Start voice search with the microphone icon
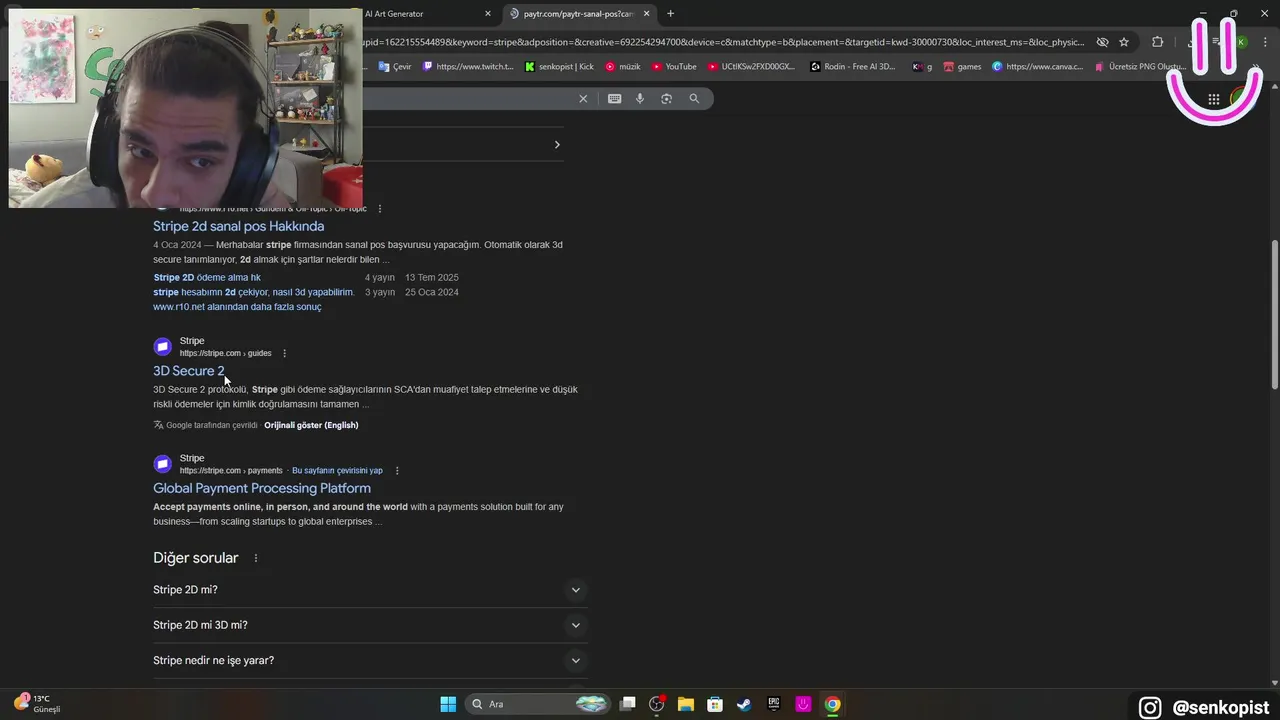Viewport: 1280px width, 720px height. (640, 98)
